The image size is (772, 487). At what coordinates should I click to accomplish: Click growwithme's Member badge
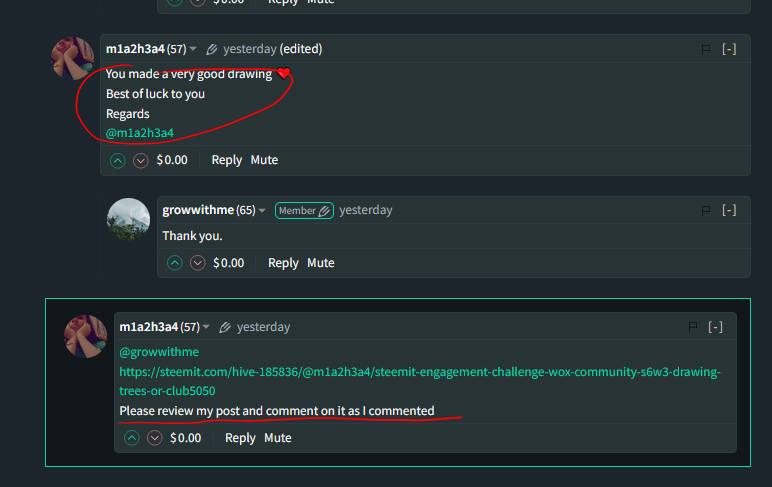point(304,211)
